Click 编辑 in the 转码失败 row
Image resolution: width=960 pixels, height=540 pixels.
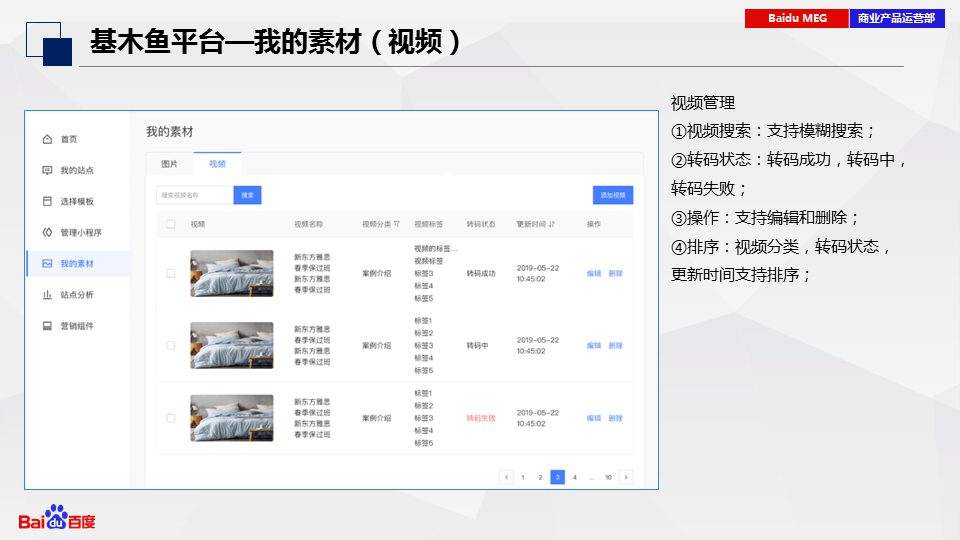tap(594, 418)
